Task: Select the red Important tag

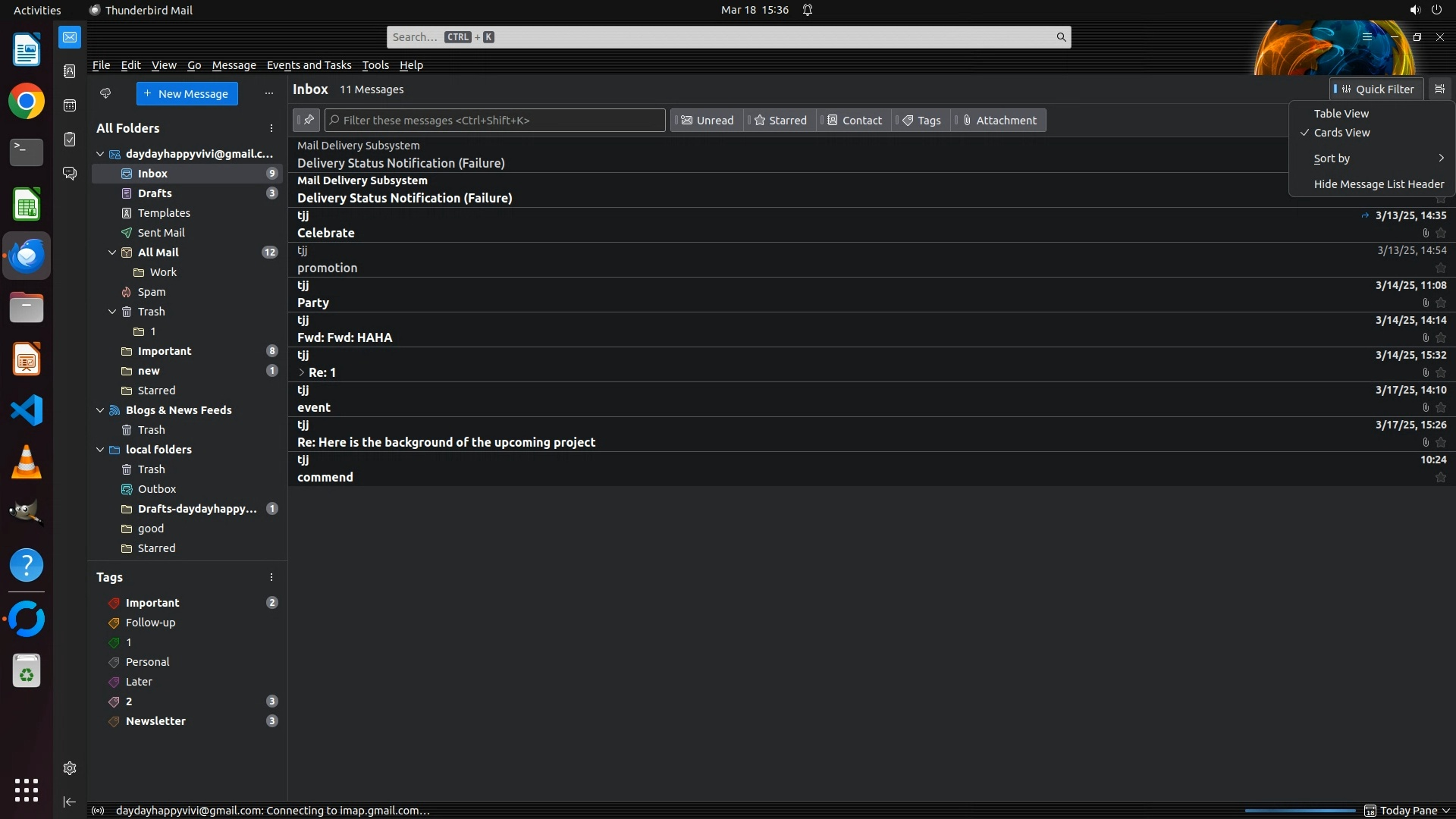Action: point(152,603)
